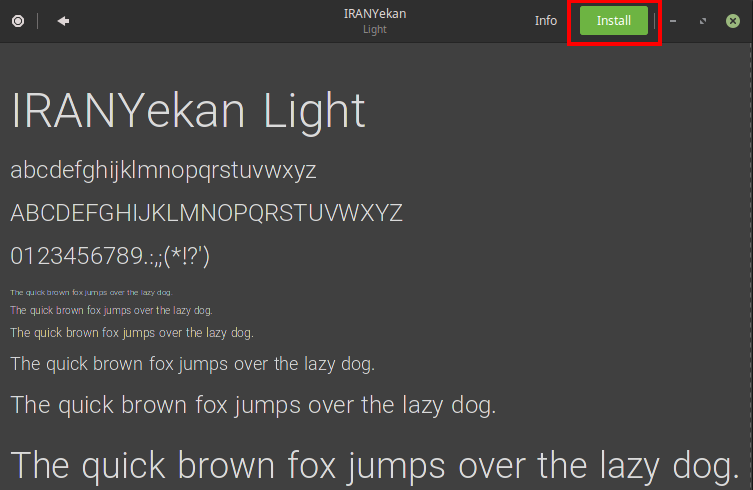The height and width of the screenshot is (490, 753).
Task: Go back using the left arrow icon
Action: click(x=63, y=21)
